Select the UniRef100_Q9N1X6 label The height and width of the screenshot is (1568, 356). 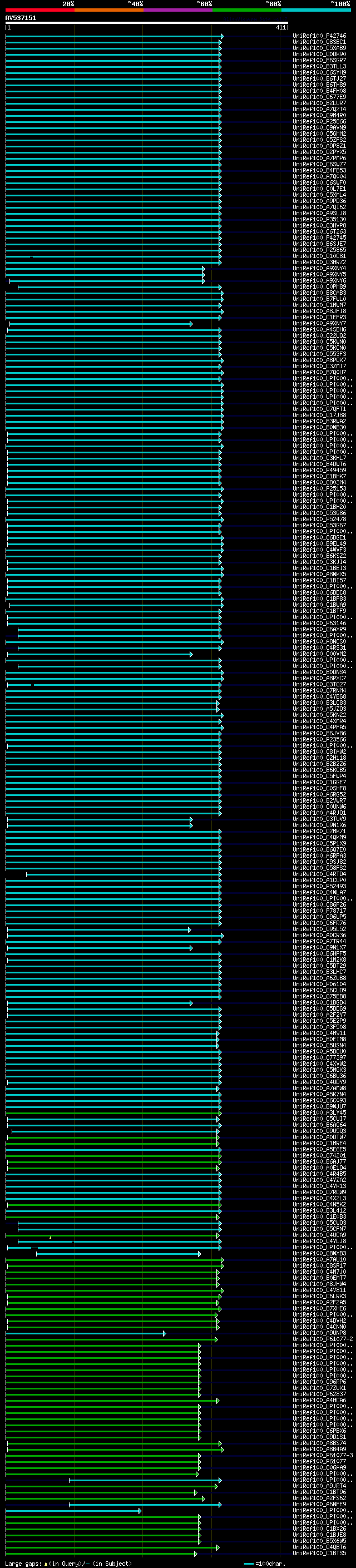[319, 825]
